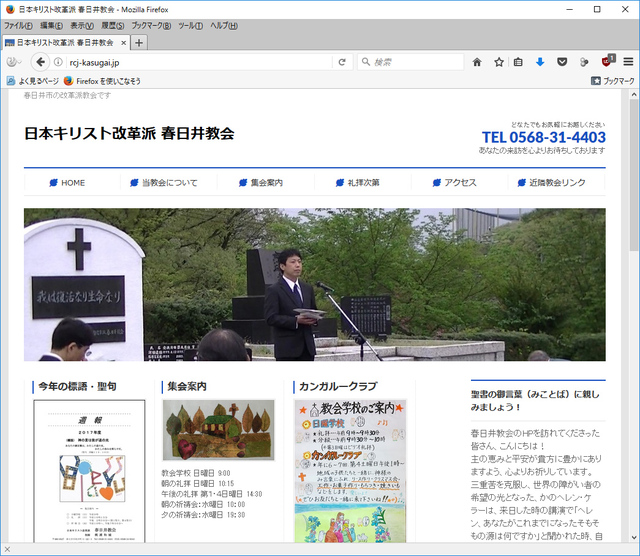Open the downloads arrow icon
This screenshot has width=640, height=556.
pos(540,62)
